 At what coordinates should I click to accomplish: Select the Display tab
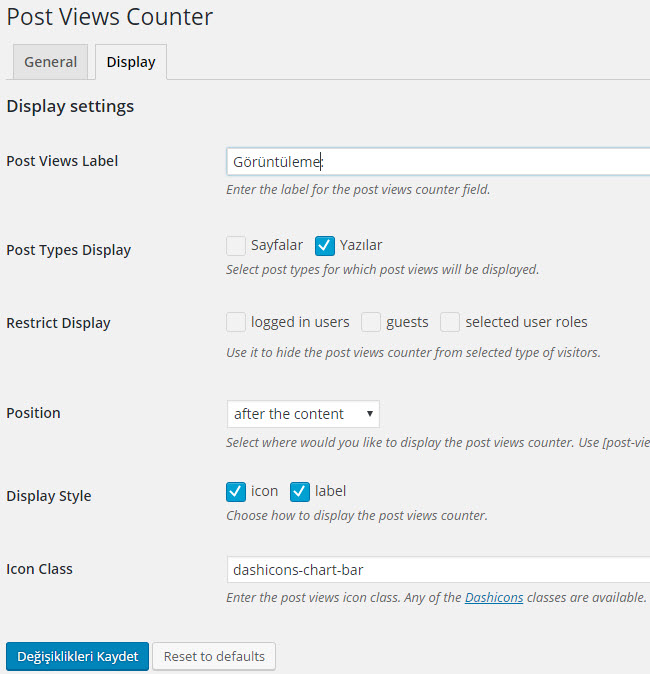(x=131, y=62)
